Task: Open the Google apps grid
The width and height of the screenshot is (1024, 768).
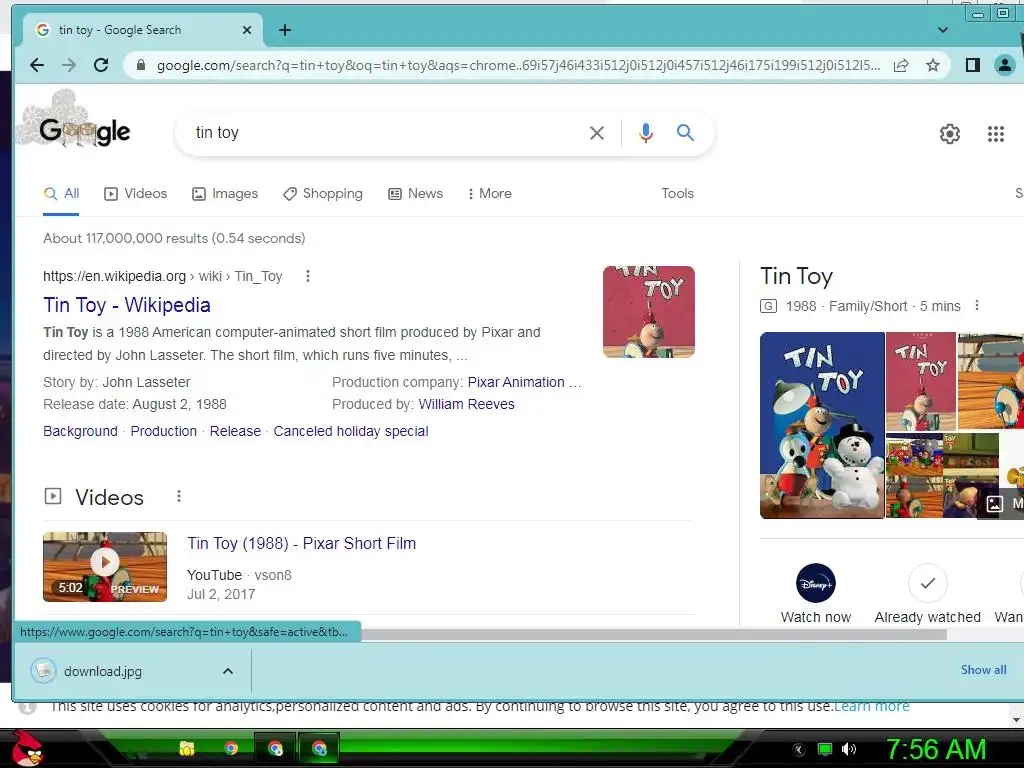Action: [x=995, y=134]
